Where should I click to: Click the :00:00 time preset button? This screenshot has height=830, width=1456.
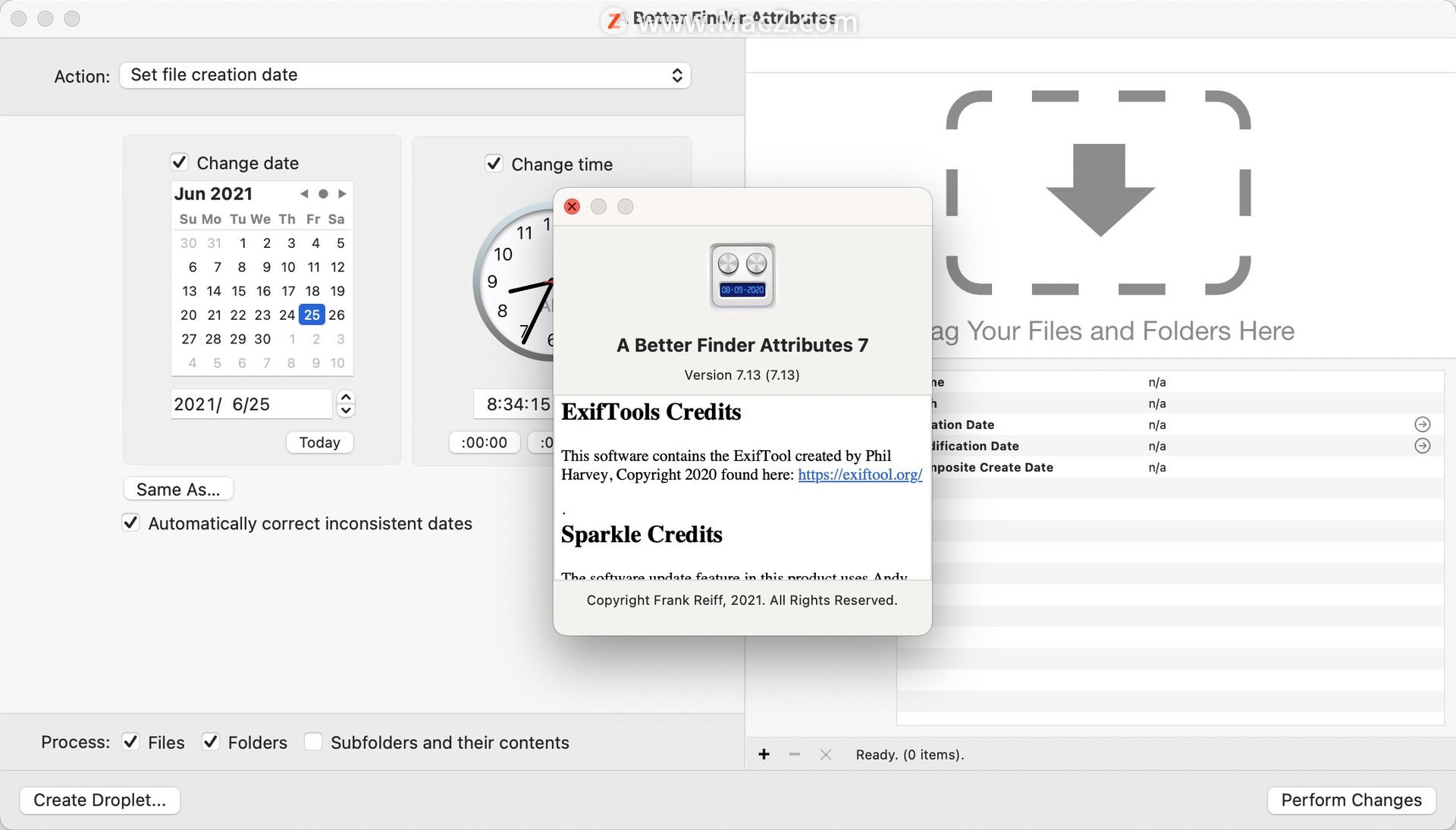coord(484,443)
